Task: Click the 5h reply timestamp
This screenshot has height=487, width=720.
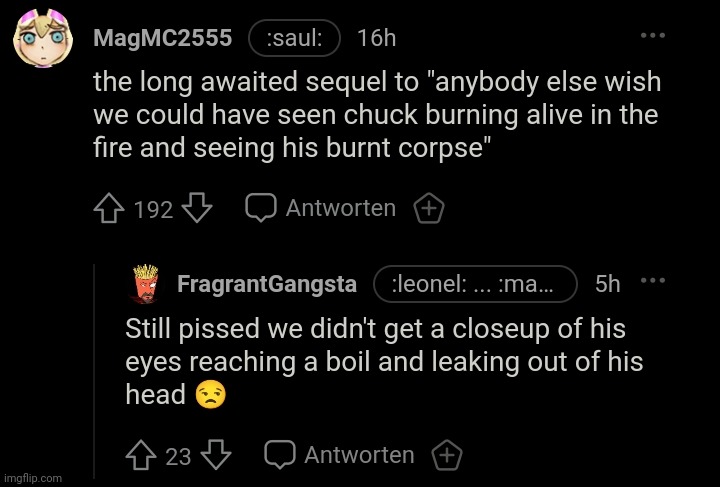Action: (x=607, y=285)
